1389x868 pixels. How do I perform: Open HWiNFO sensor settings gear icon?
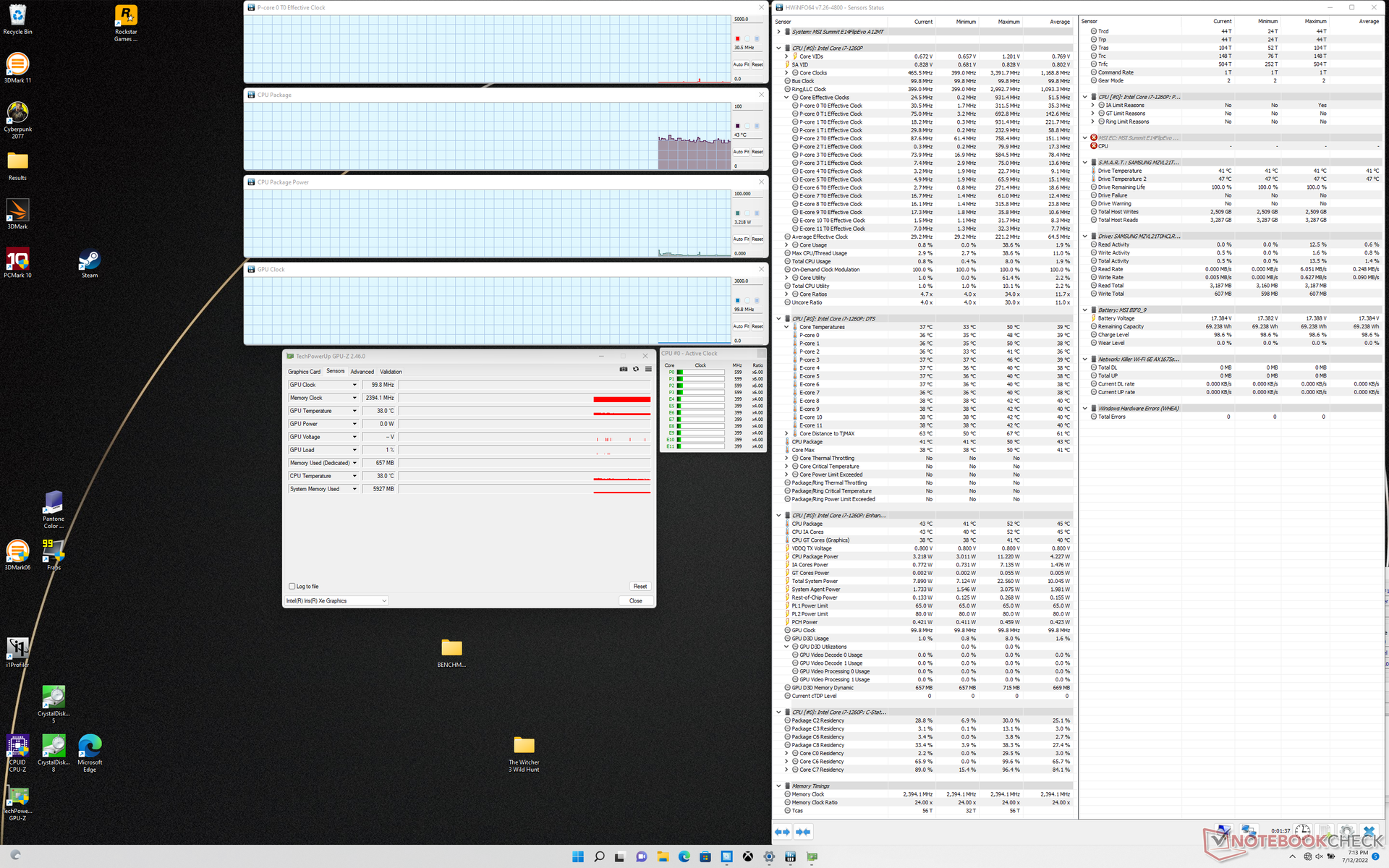1346,832
